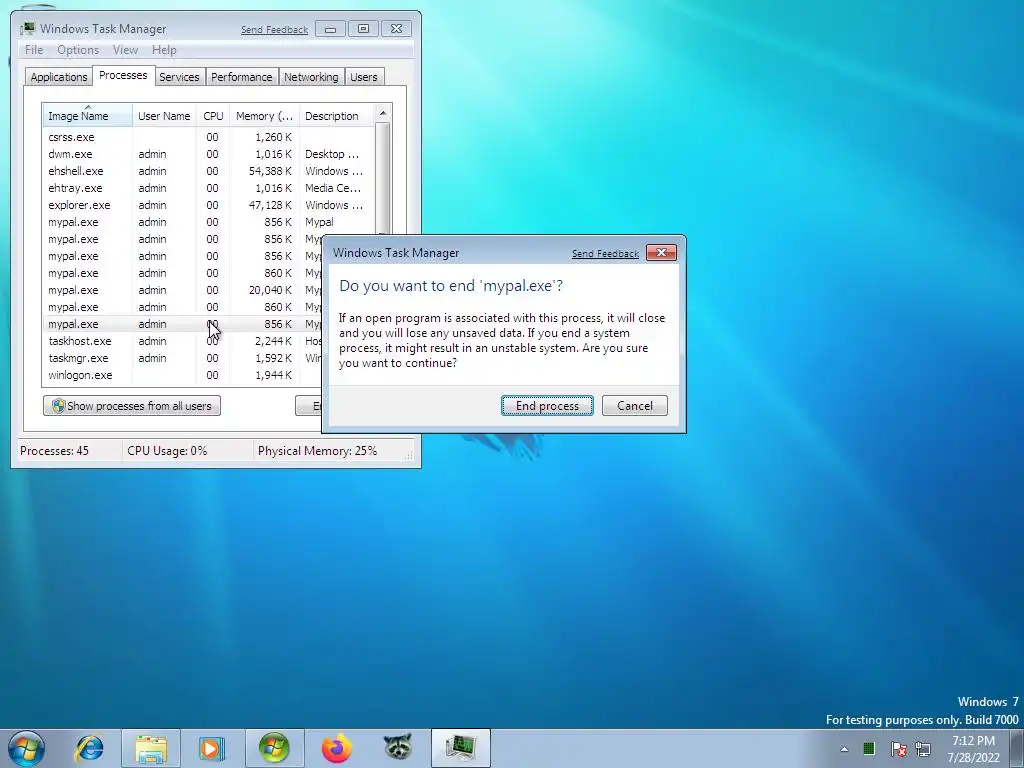Sort by User Name column header

point(165,116)
